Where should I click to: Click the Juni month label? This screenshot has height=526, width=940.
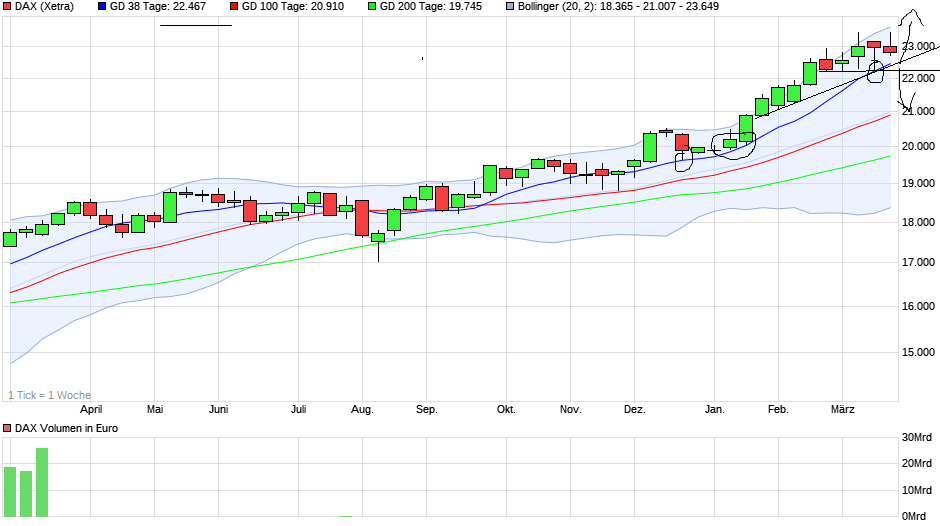(x=219, y=410)
